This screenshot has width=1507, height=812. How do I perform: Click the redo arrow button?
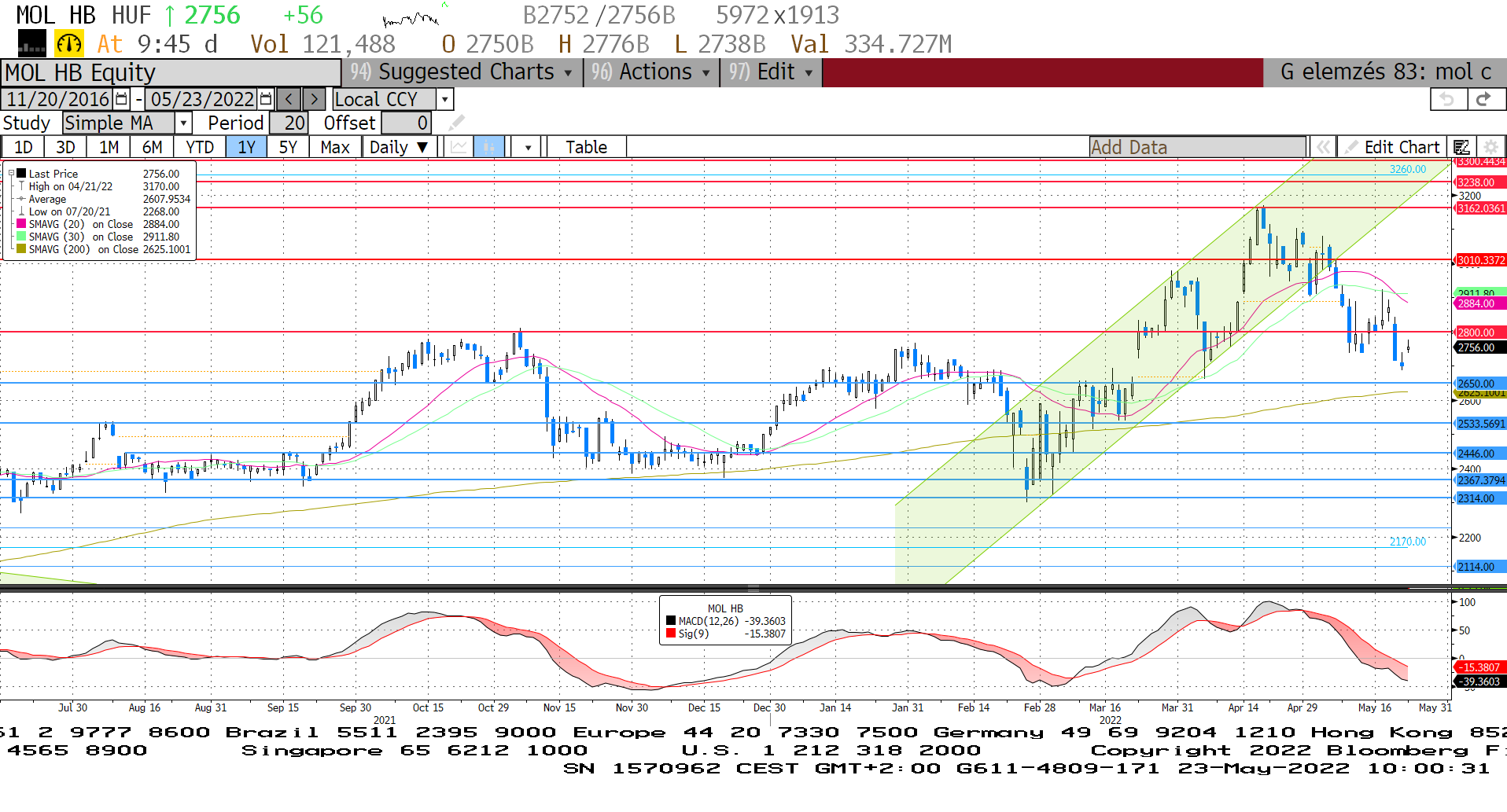(1485, 99)
